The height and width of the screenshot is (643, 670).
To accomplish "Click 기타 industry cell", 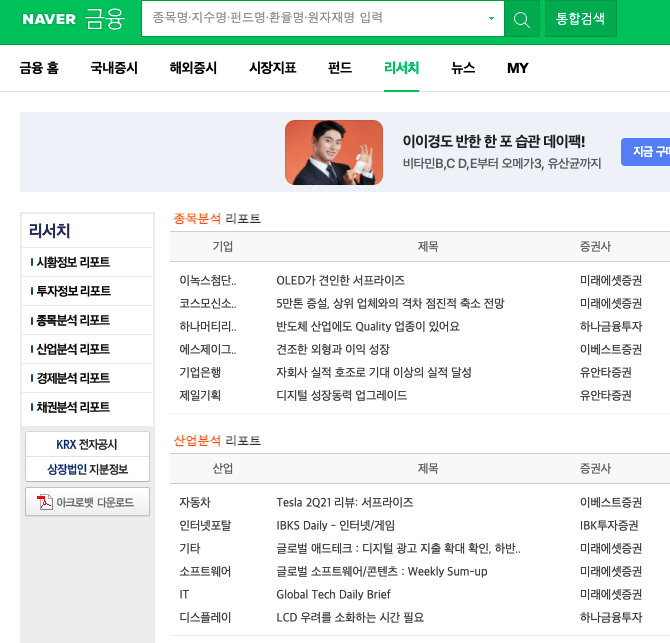I will click(190, 549).
